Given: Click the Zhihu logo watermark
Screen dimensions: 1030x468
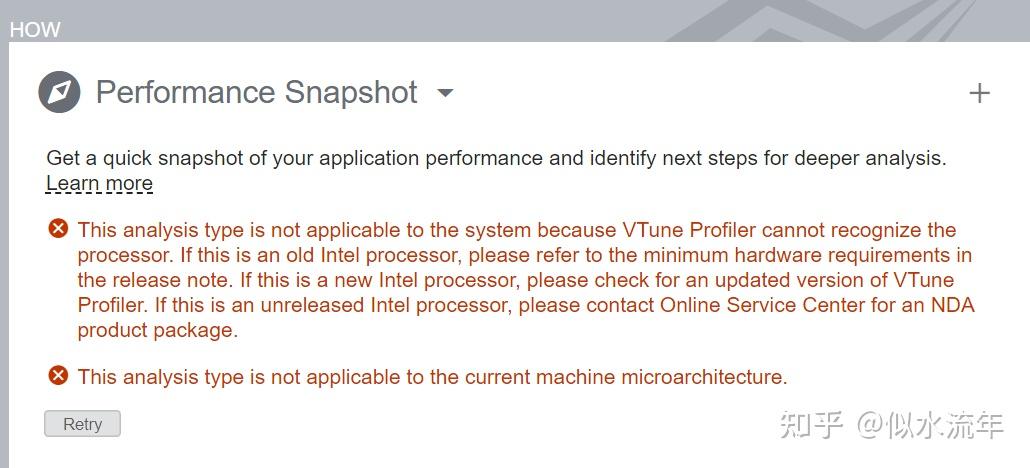Looking at the screenshot, I should tap(809, 425).
